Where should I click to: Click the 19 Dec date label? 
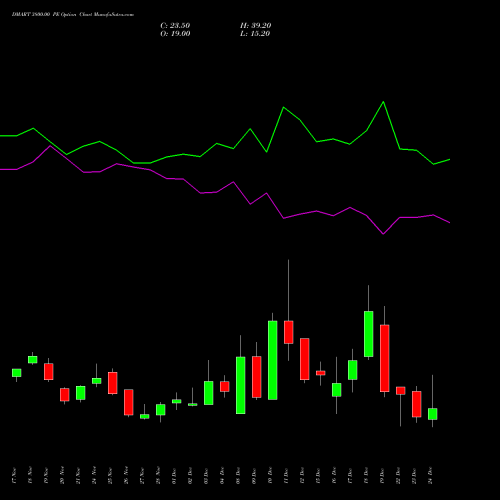click(x=382, y=476)
